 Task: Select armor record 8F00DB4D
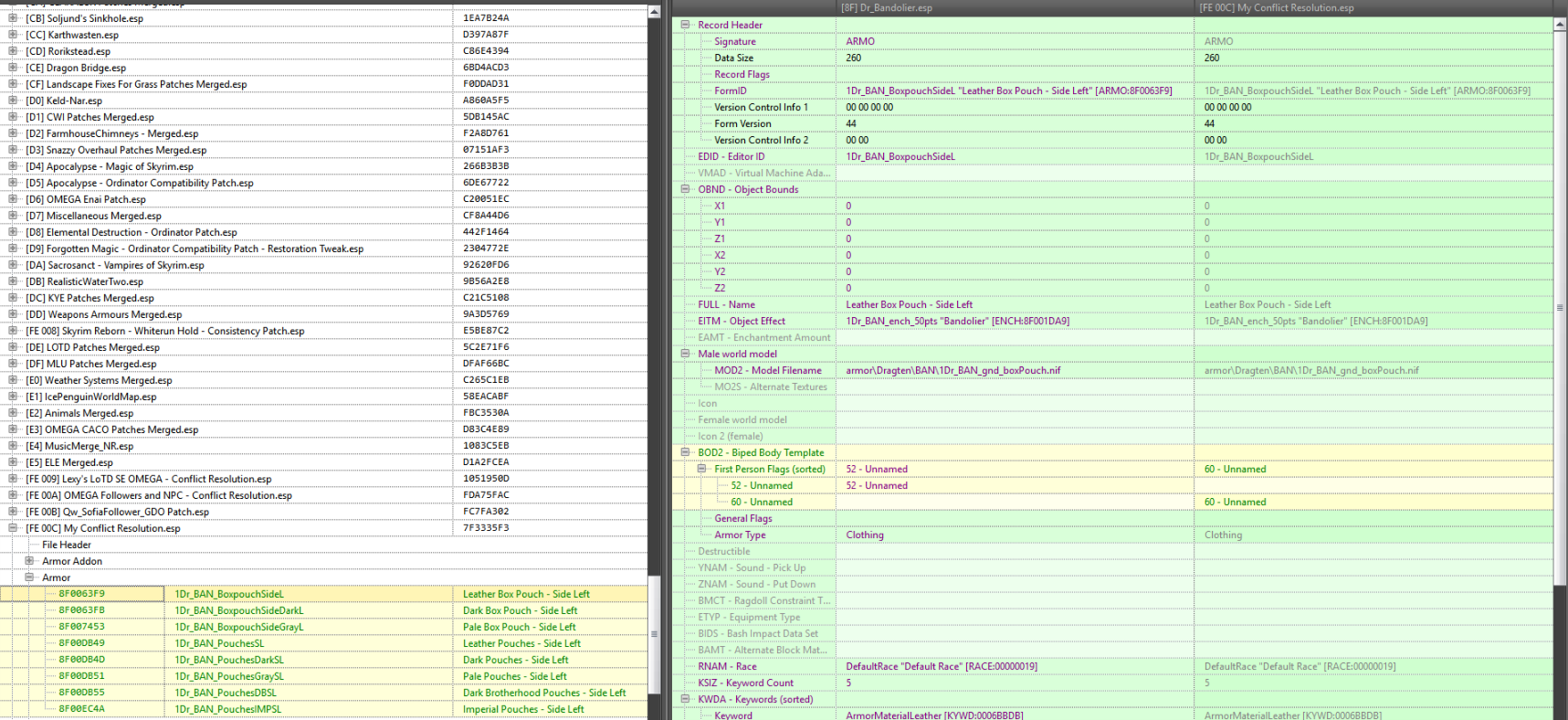click(x=81, y=660)
